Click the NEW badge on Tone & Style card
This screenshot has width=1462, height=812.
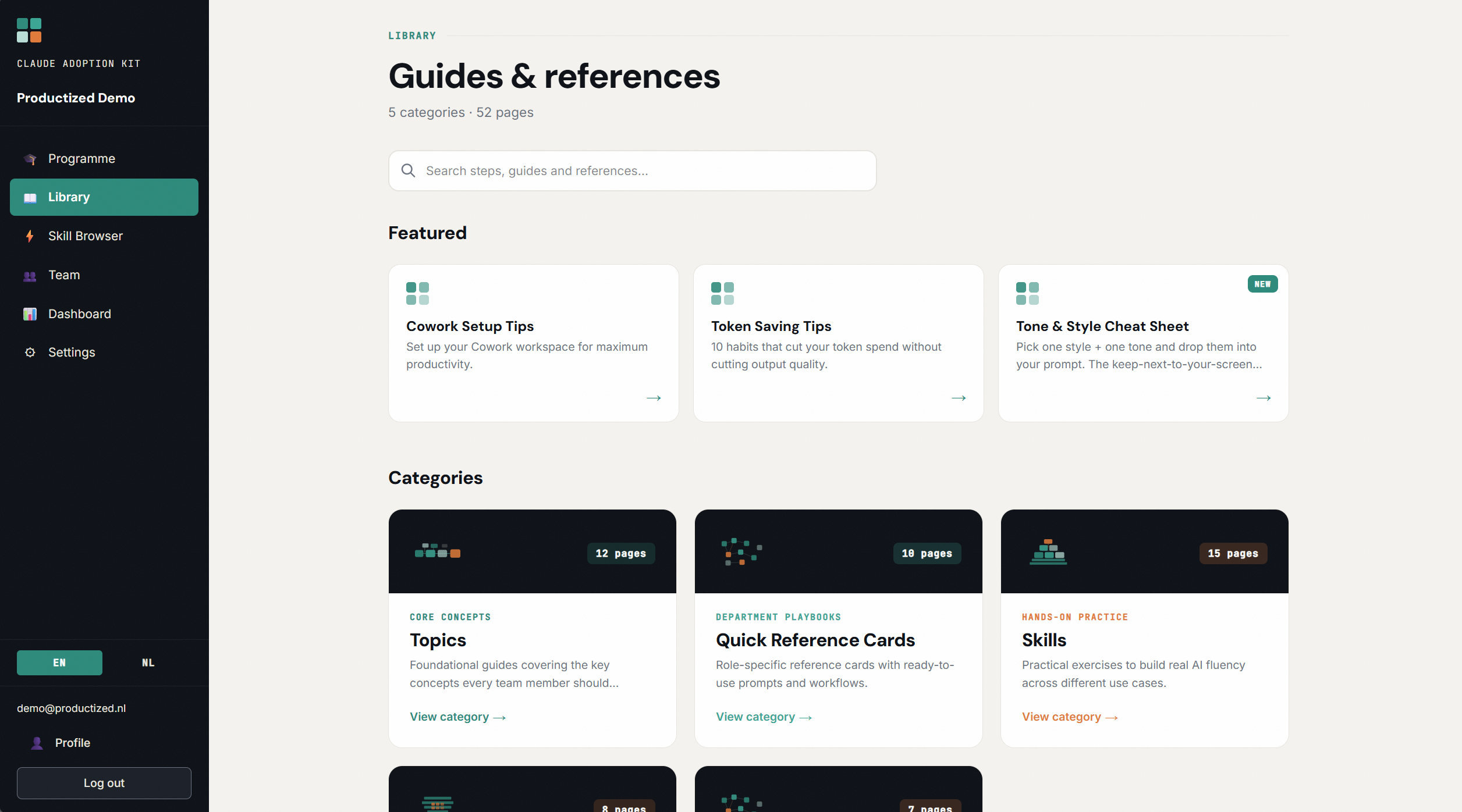pos(1262,284)
